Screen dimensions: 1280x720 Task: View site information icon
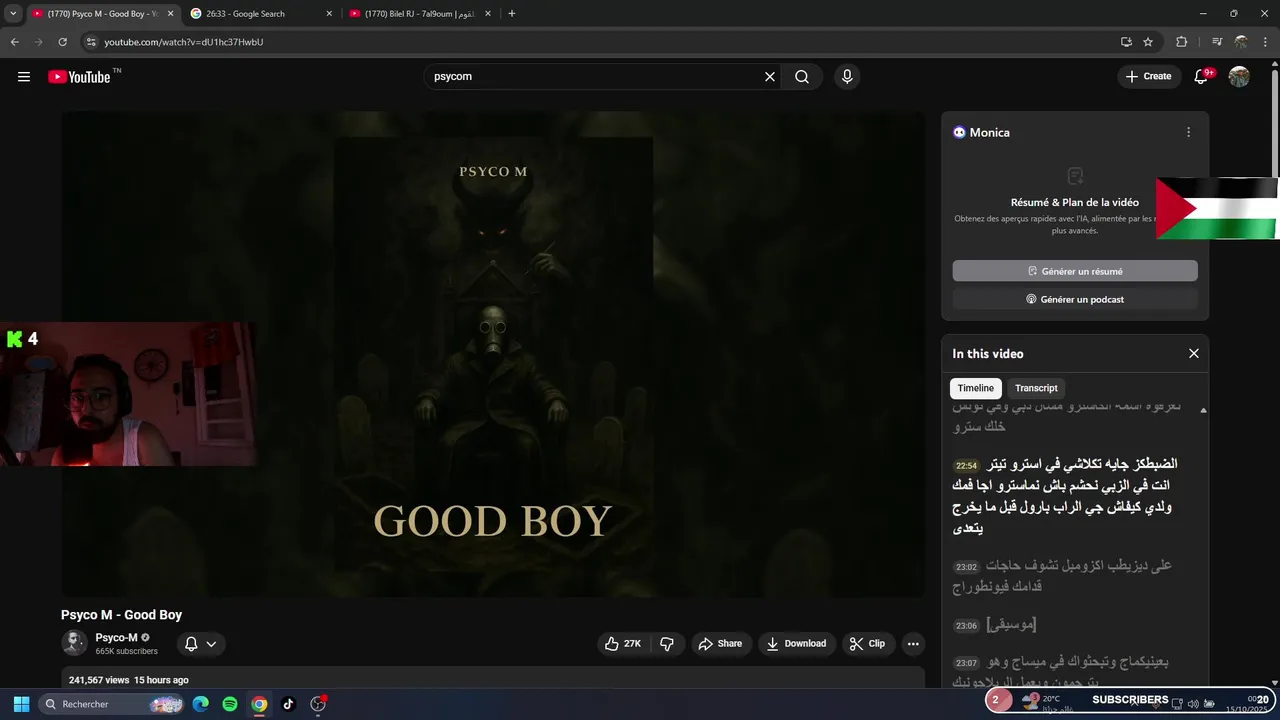point(91,42)
